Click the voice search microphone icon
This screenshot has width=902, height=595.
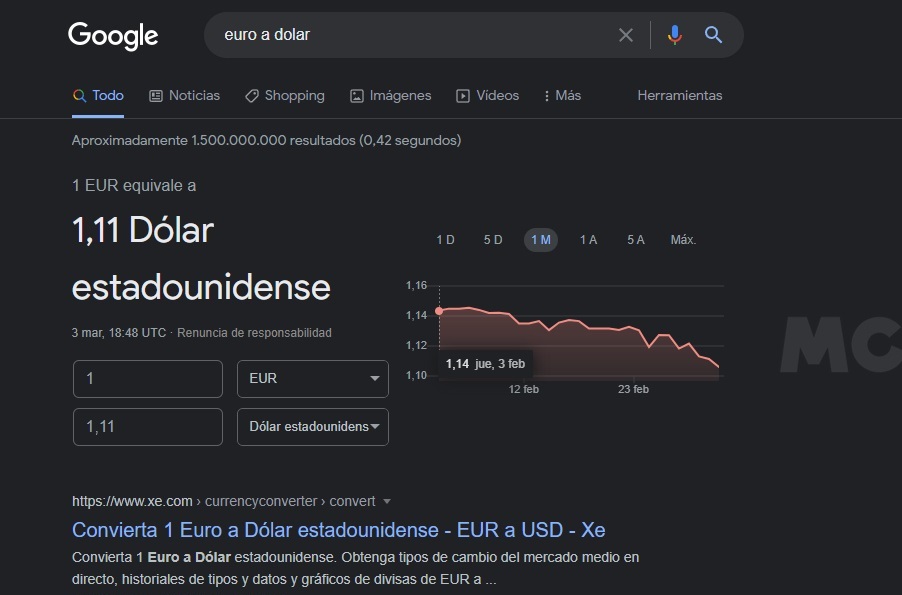tap(675, 35)
